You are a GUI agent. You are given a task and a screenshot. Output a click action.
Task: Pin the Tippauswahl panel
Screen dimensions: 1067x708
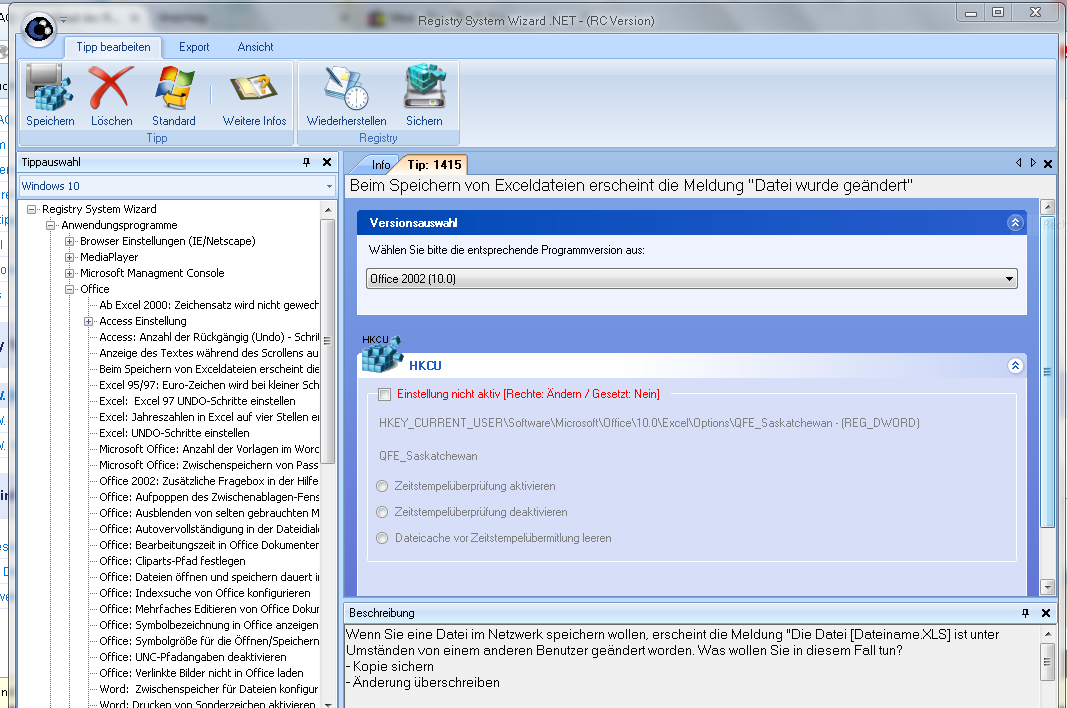(x=306, y=162)
